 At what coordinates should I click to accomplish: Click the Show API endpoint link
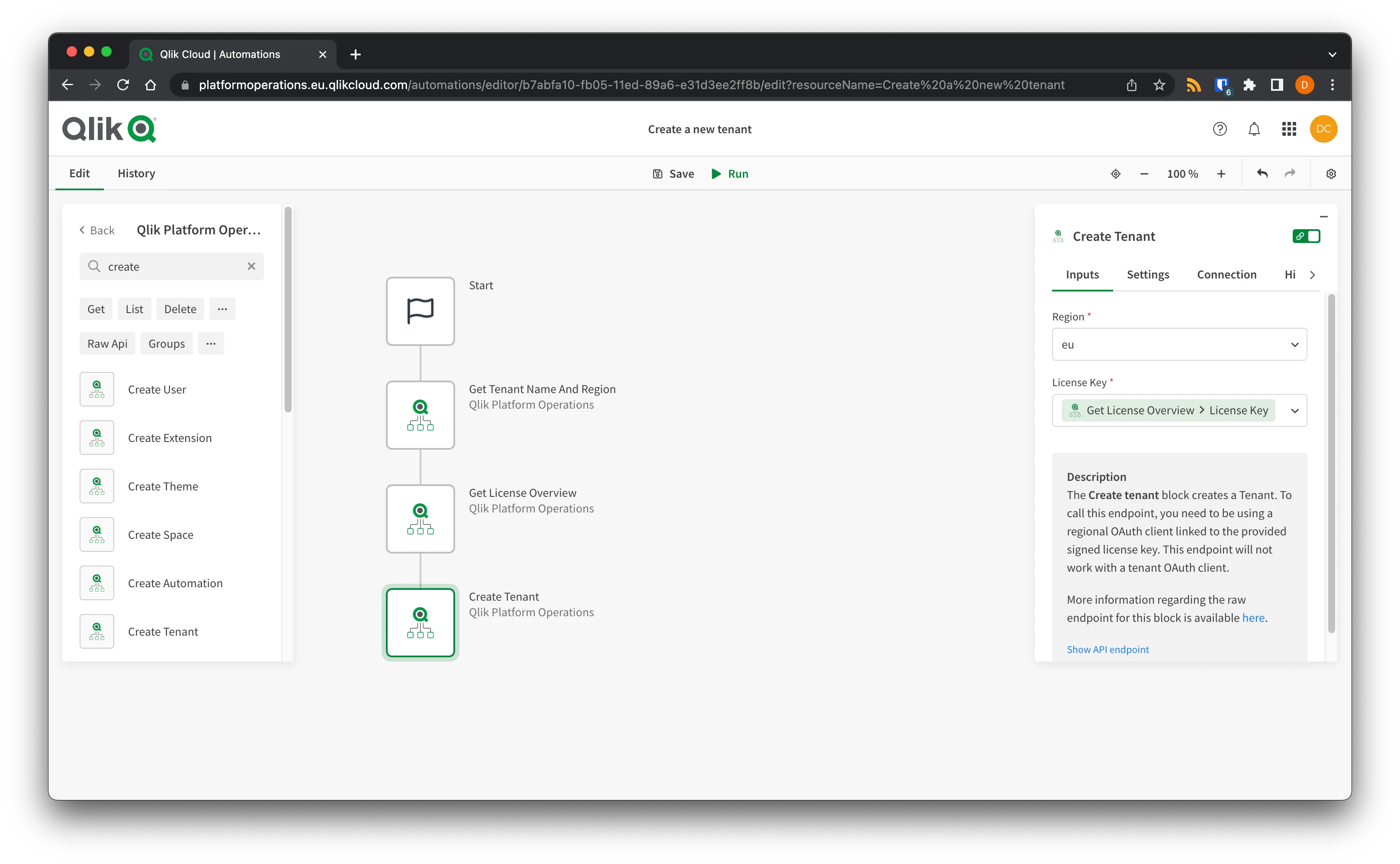(x=1107, y=649)
